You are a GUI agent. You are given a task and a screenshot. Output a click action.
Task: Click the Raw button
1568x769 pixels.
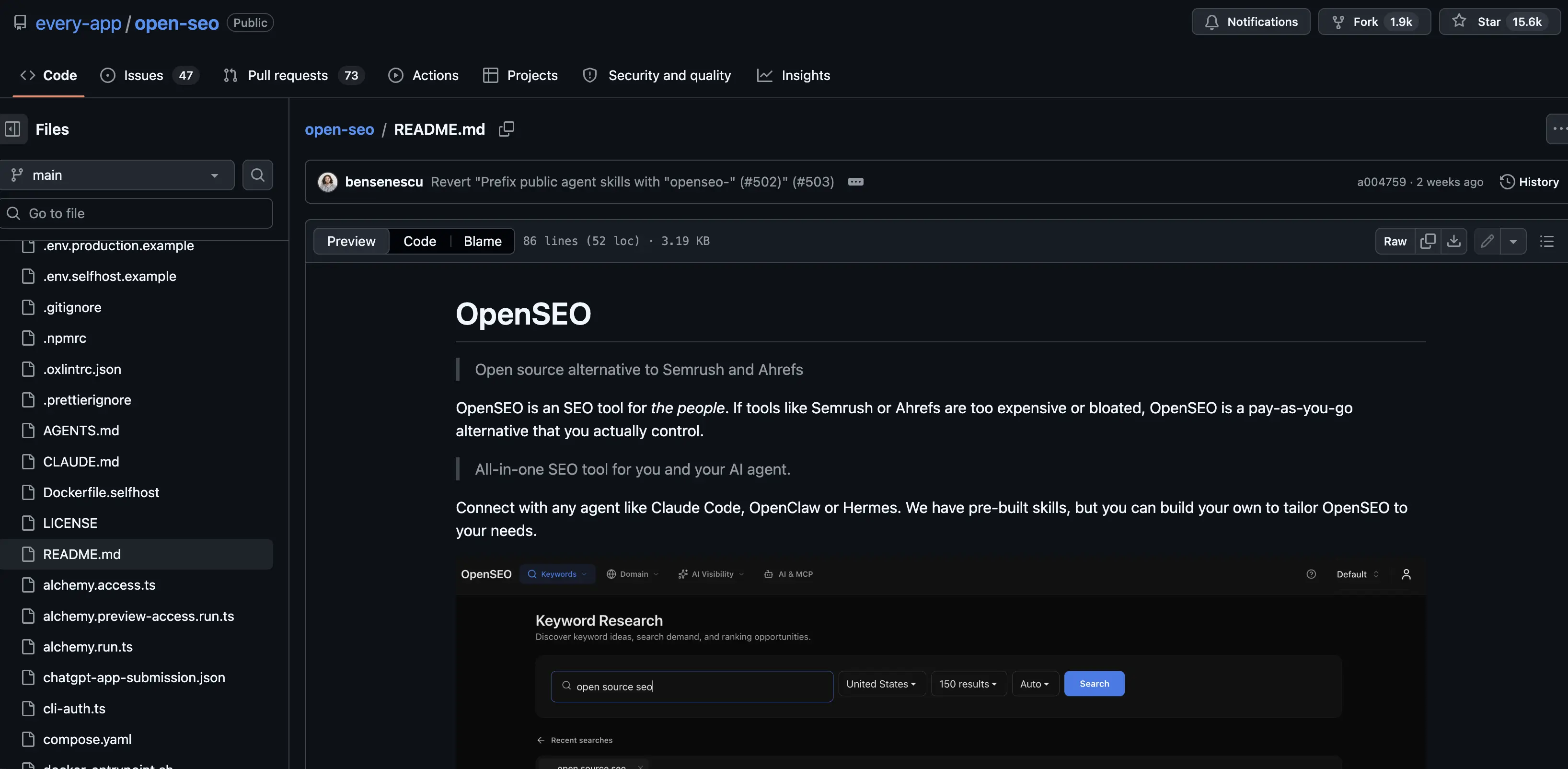[x=1395, y=241]
